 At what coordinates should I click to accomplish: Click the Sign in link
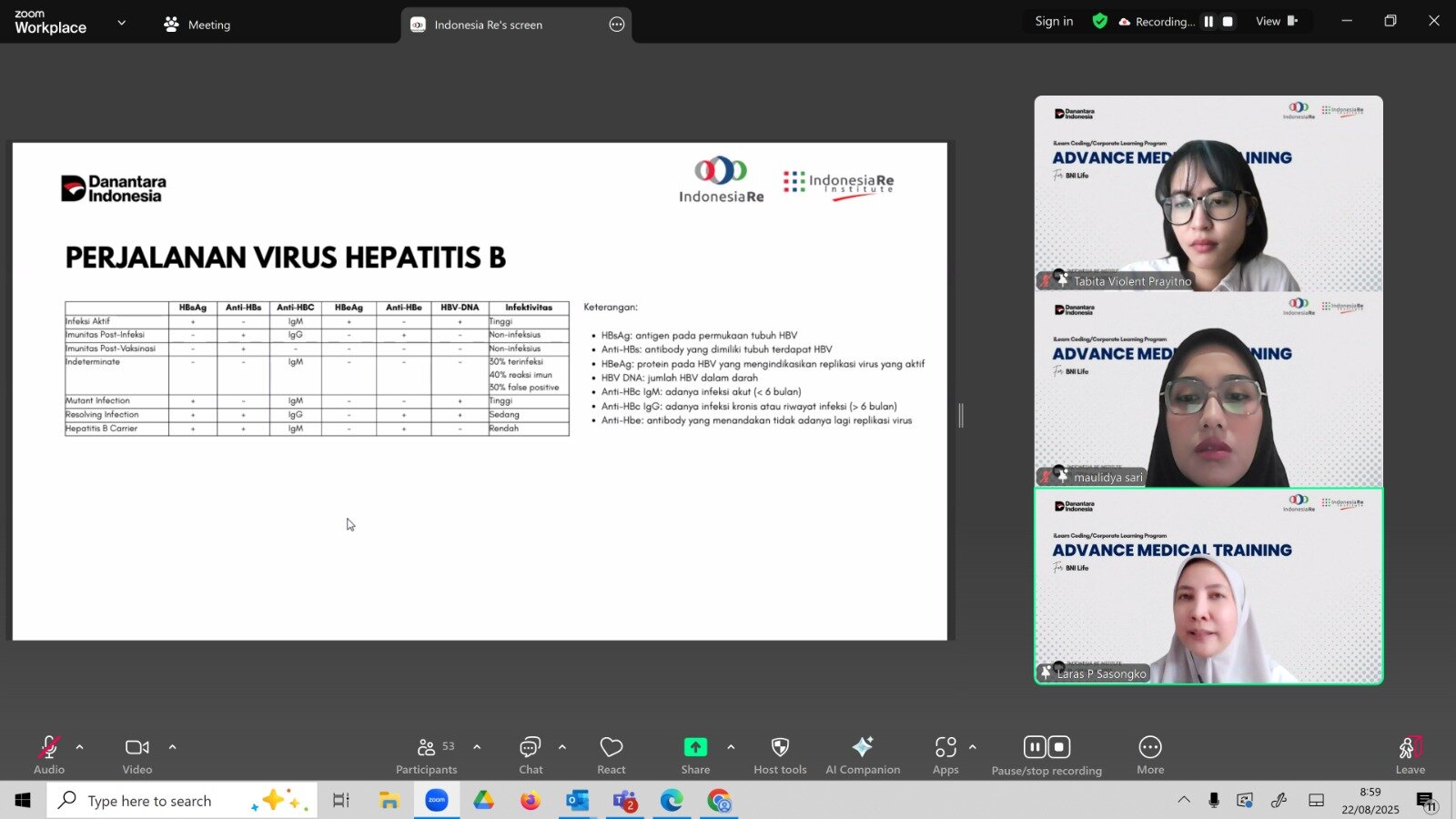click(x=1054, y=22)
